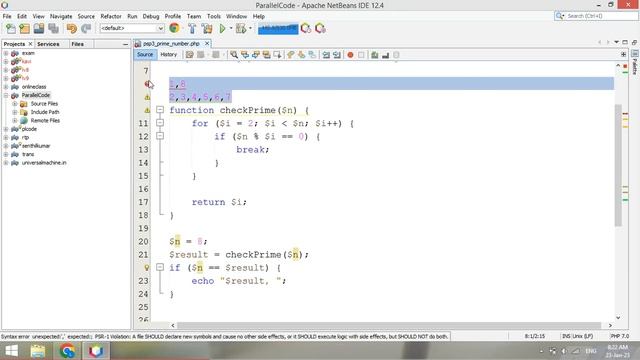
Task: Collapse the if block fold on line 22
Action: coord(160,267)
